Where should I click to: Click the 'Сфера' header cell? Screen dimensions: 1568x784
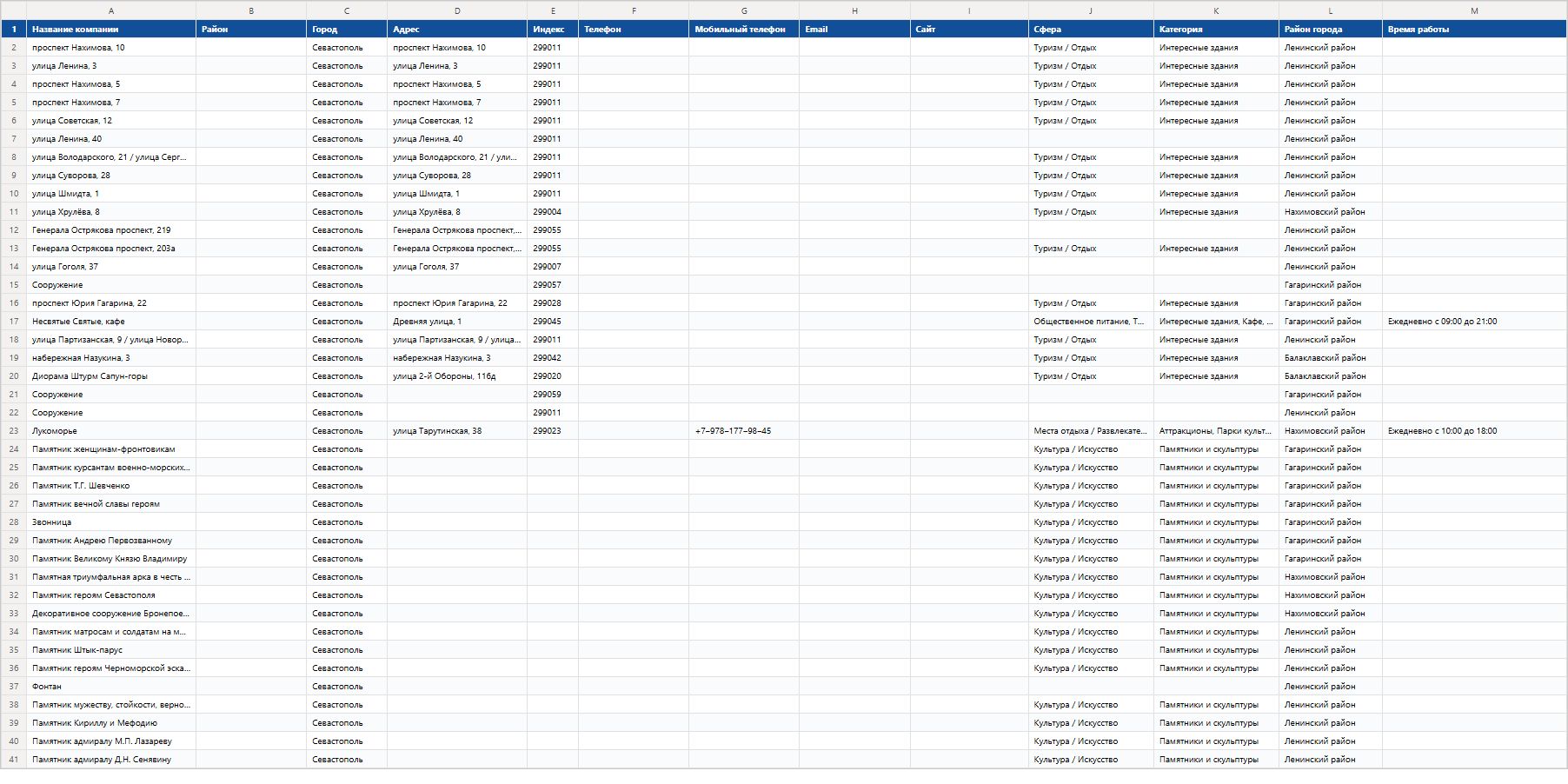(x=1091, y=30)
